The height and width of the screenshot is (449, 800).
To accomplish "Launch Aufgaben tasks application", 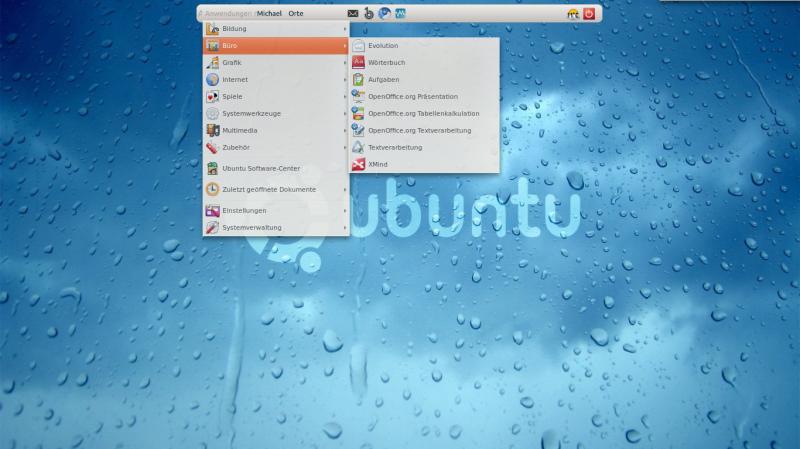I will pos(424,80).
